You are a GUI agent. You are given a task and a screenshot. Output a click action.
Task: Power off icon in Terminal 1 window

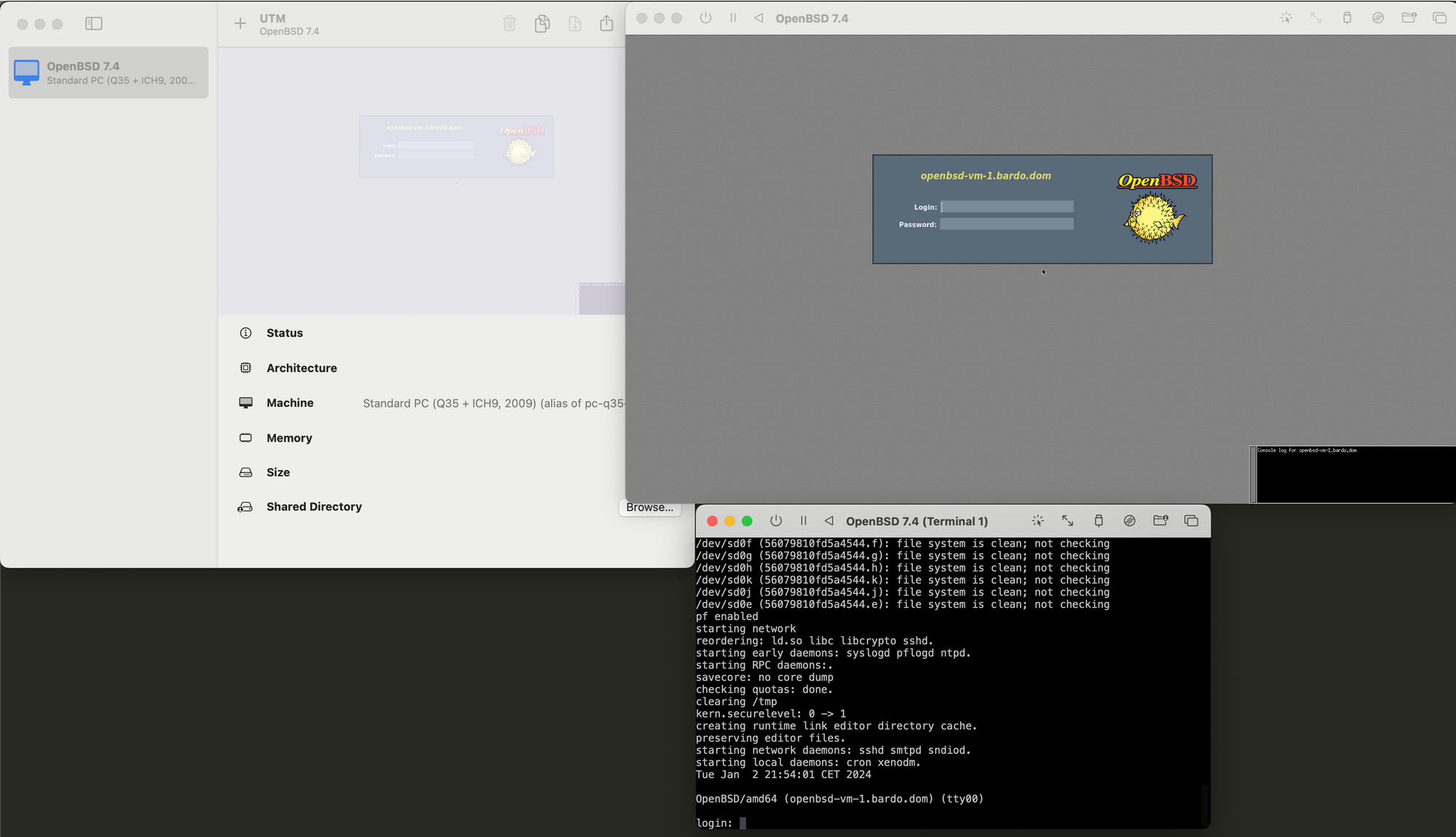click(x=776, y=521)
